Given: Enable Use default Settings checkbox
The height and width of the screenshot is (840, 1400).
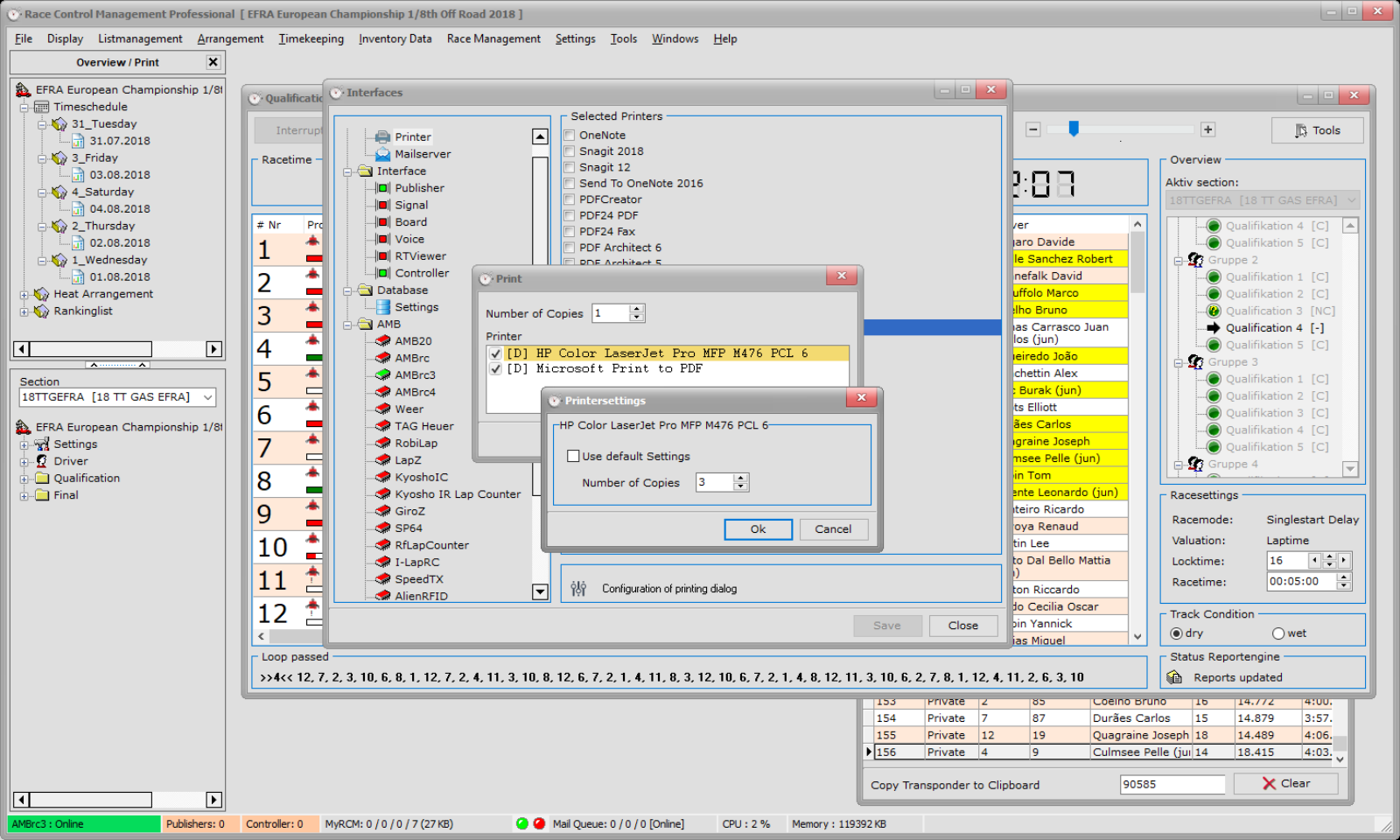Looking at the screenshot, I should point(574,456).
